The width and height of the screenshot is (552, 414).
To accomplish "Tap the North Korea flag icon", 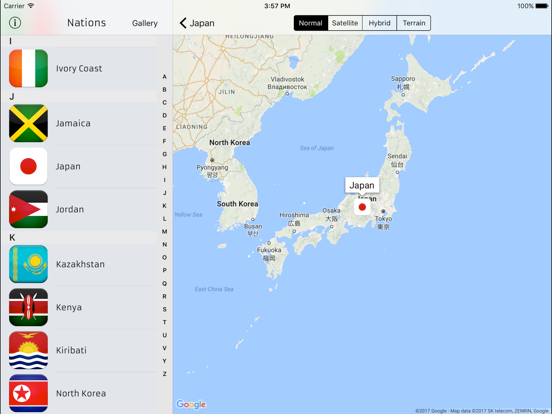I will click(29, 393).
